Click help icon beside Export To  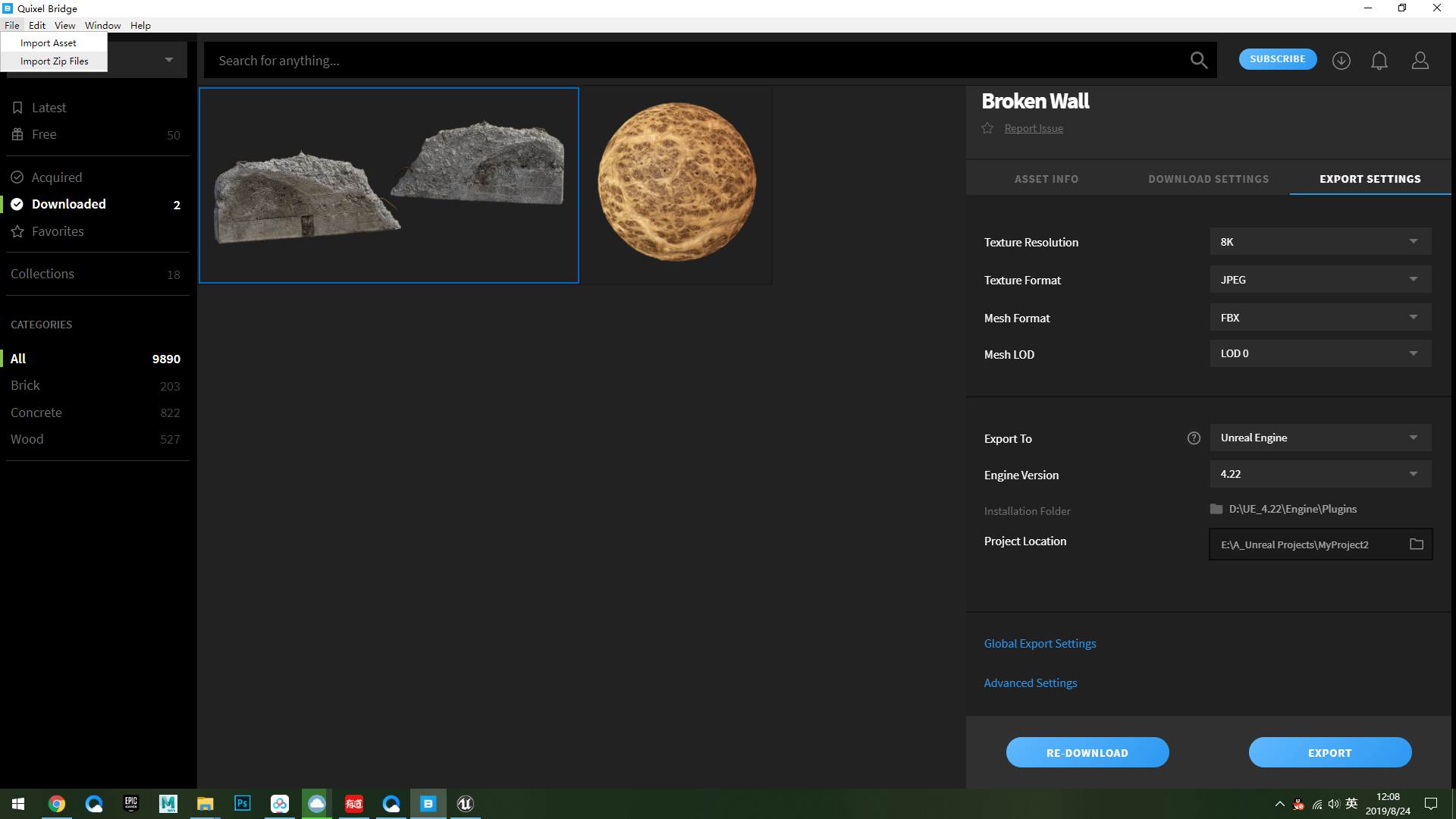1194,438
